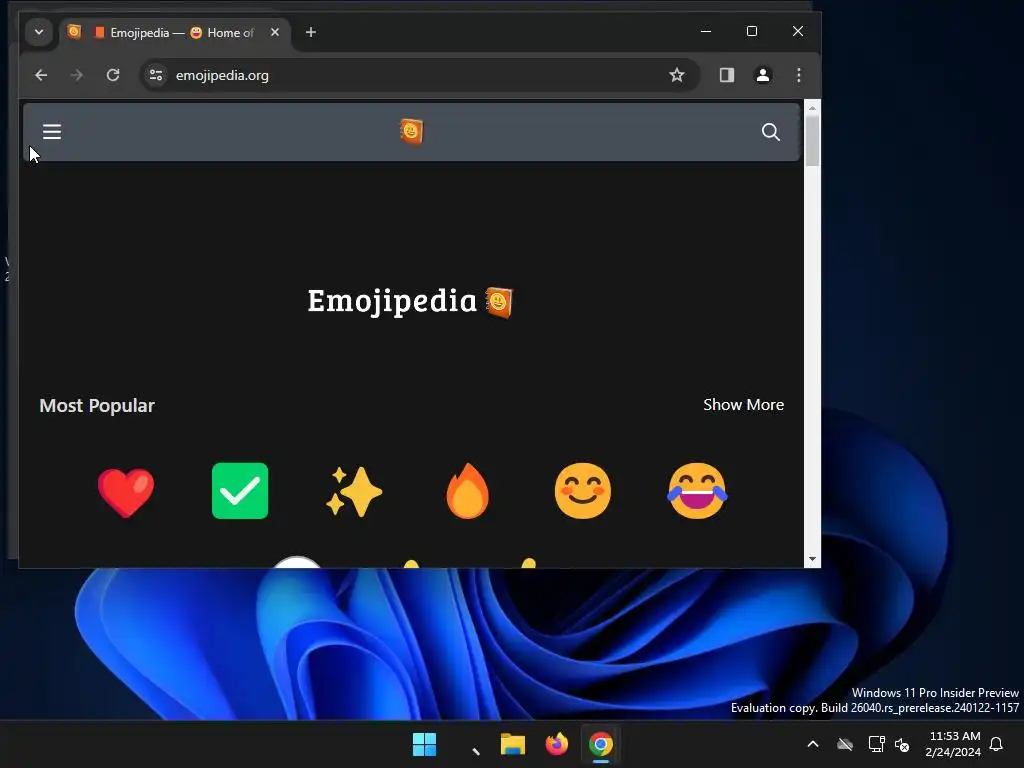
Task: Open the notification bell
Action: point(997,744)
